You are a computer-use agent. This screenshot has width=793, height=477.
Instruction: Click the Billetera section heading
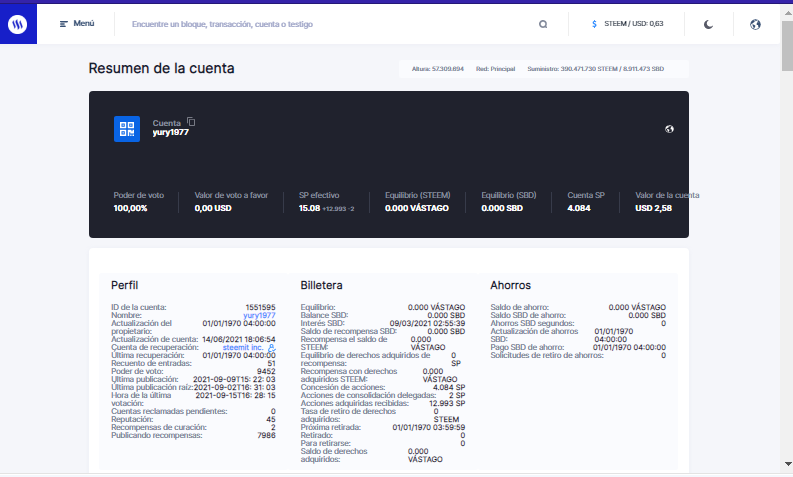tap(321, 285)
